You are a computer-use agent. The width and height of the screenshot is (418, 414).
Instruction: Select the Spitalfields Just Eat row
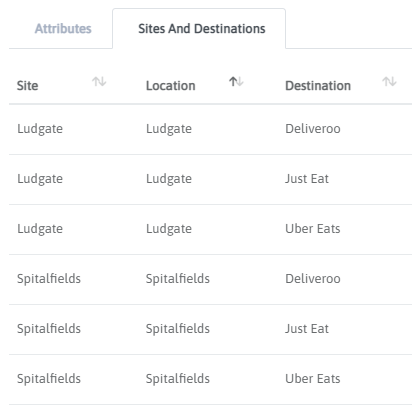tap(210, 329)
